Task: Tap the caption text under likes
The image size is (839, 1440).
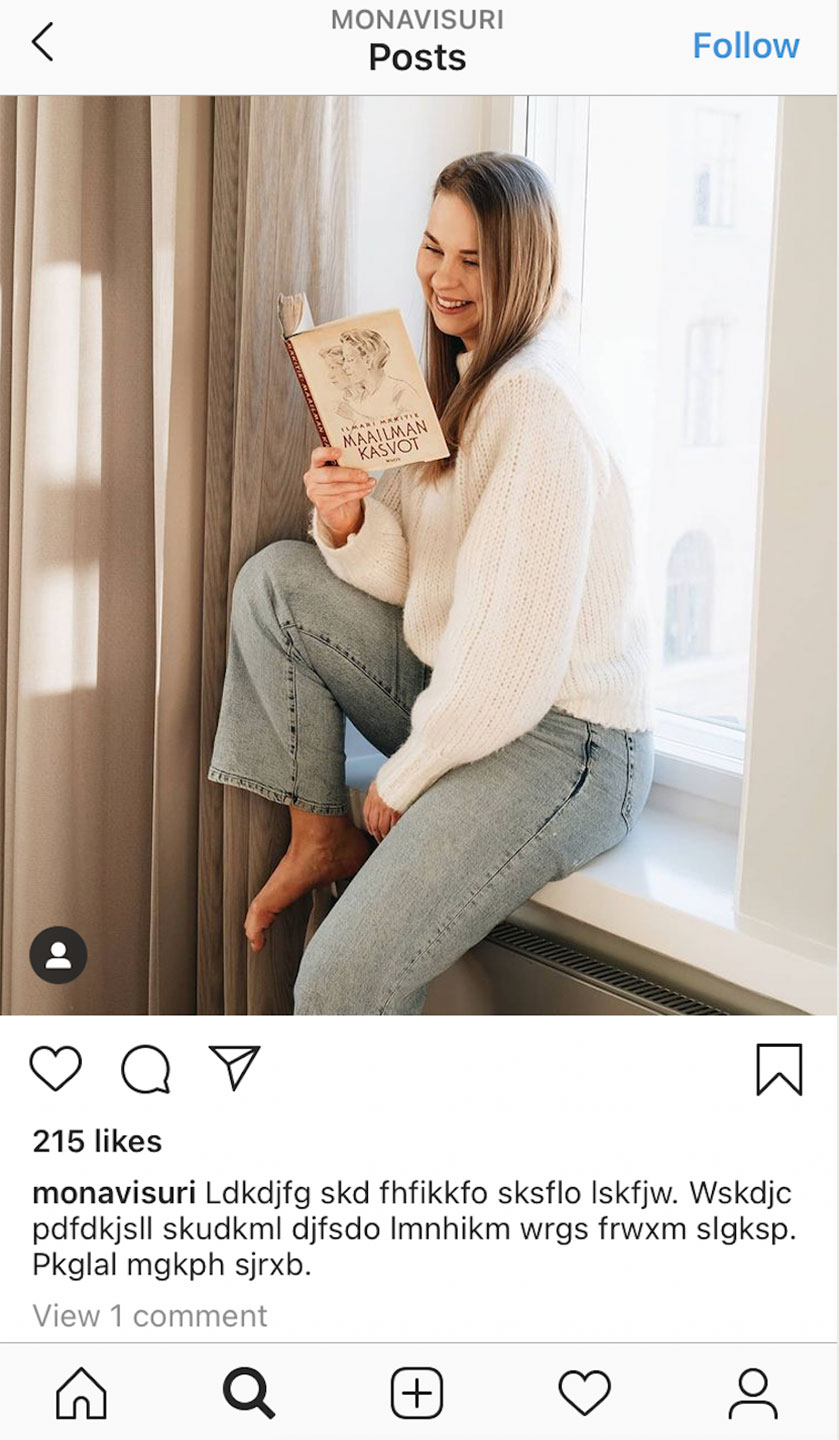Action: (x=414, y=1229)
